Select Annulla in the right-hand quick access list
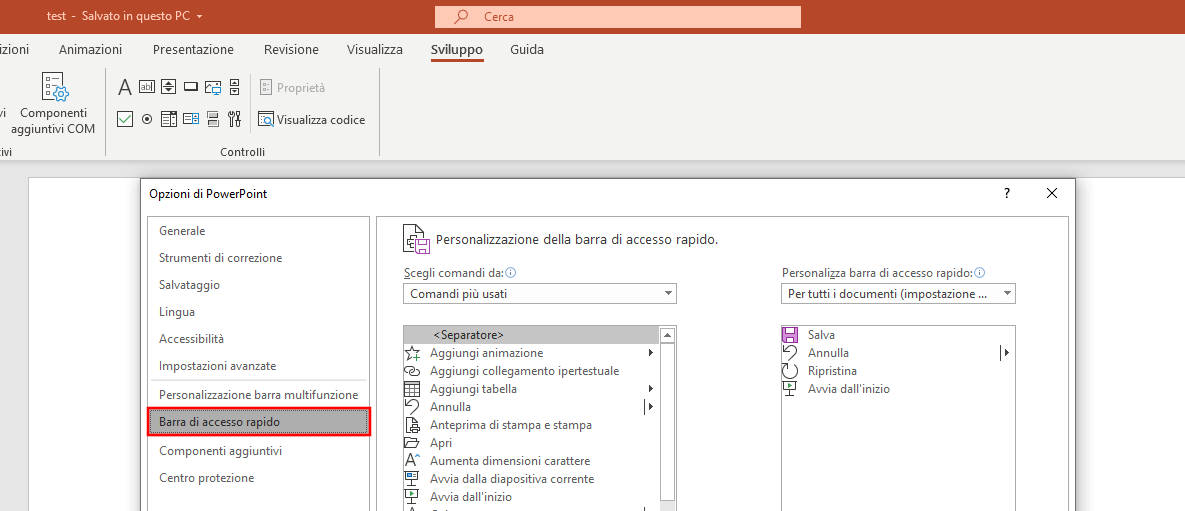 point(898,352)
